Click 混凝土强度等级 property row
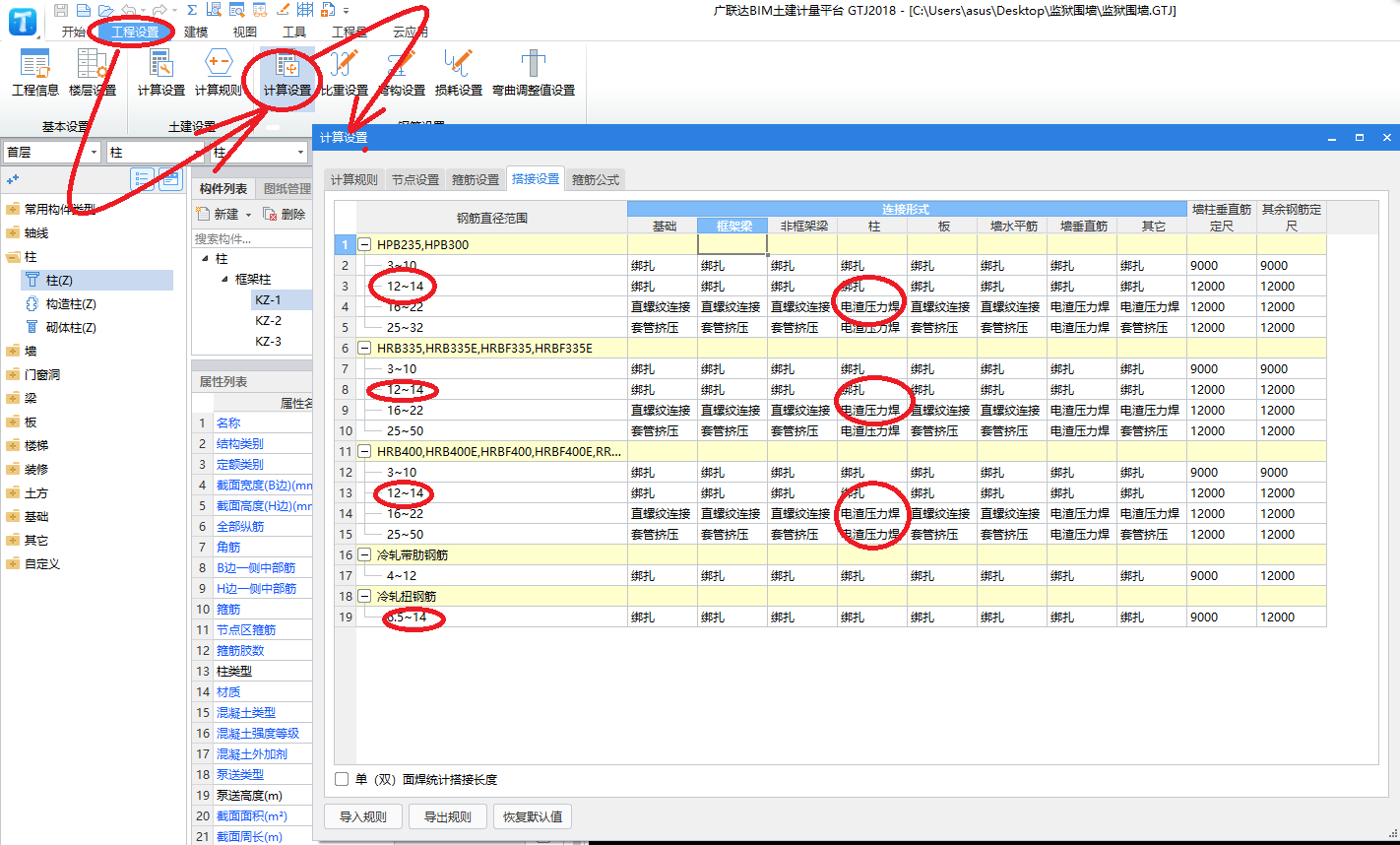Viewport: 1400px width, 845px height. 252,733
